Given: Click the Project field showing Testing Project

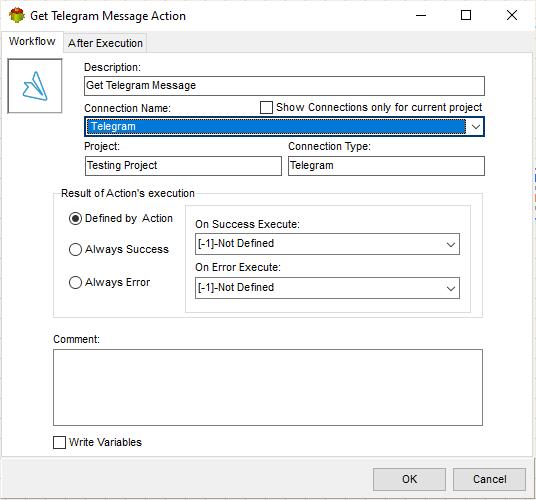Looking at the screenshot, I should 183,166.
